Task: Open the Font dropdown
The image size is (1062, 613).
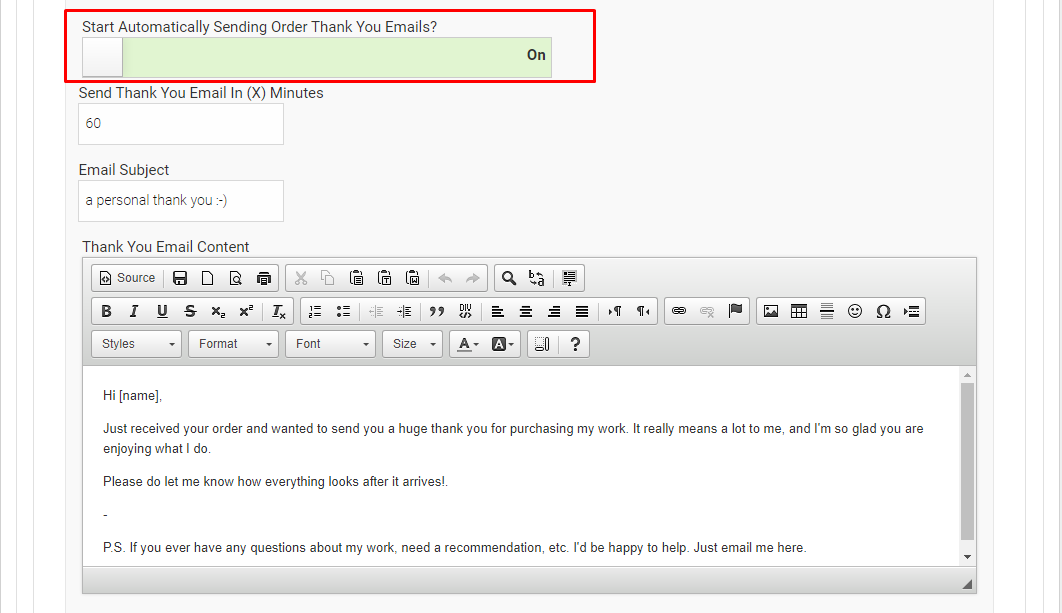Action: [330, 343]
